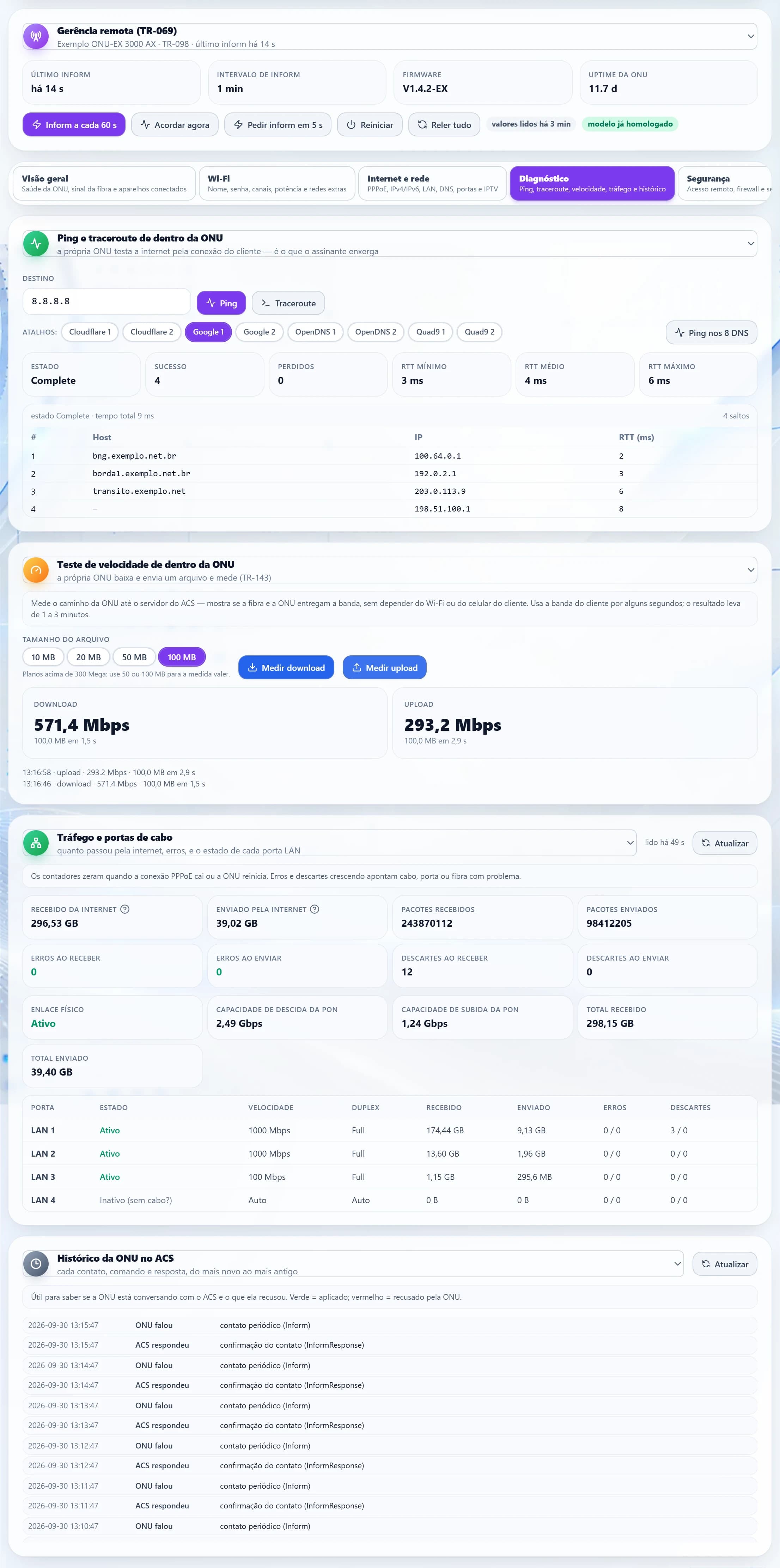Click Medir download button
The image size is (780, 1568).
tap(286, 668)
